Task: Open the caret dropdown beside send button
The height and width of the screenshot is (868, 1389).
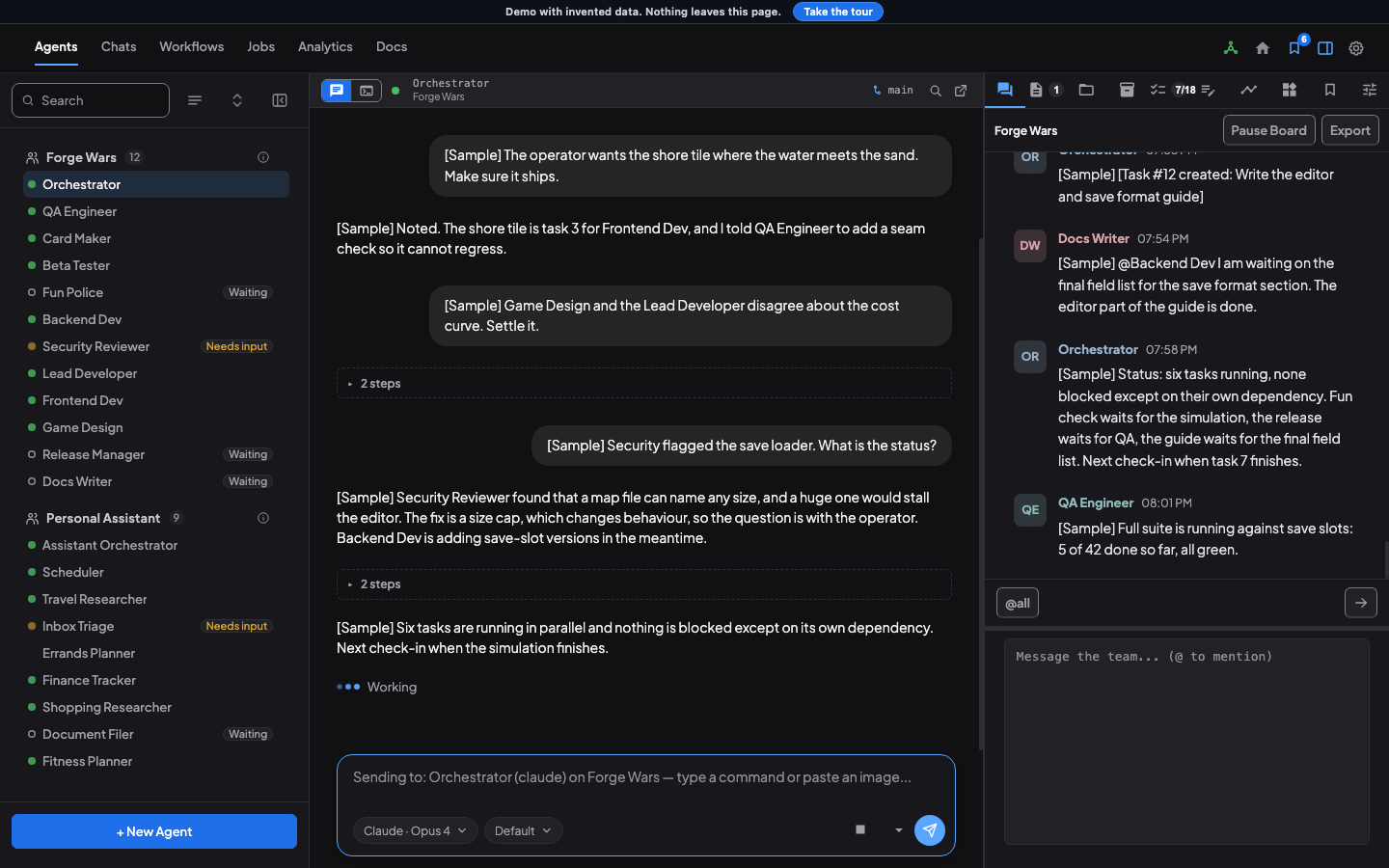Action: point(899,830)
